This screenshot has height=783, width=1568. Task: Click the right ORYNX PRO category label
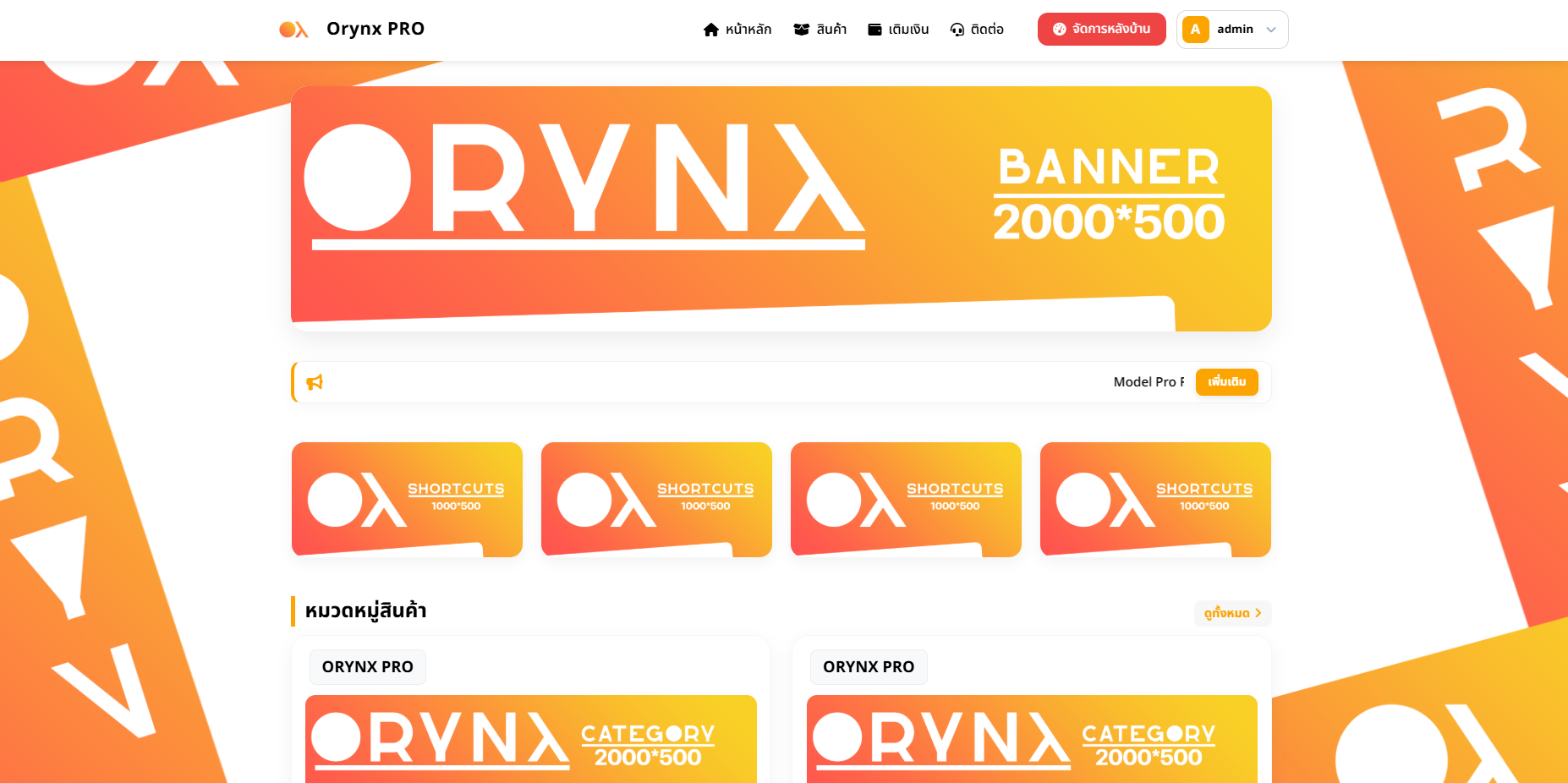[869, 667]
